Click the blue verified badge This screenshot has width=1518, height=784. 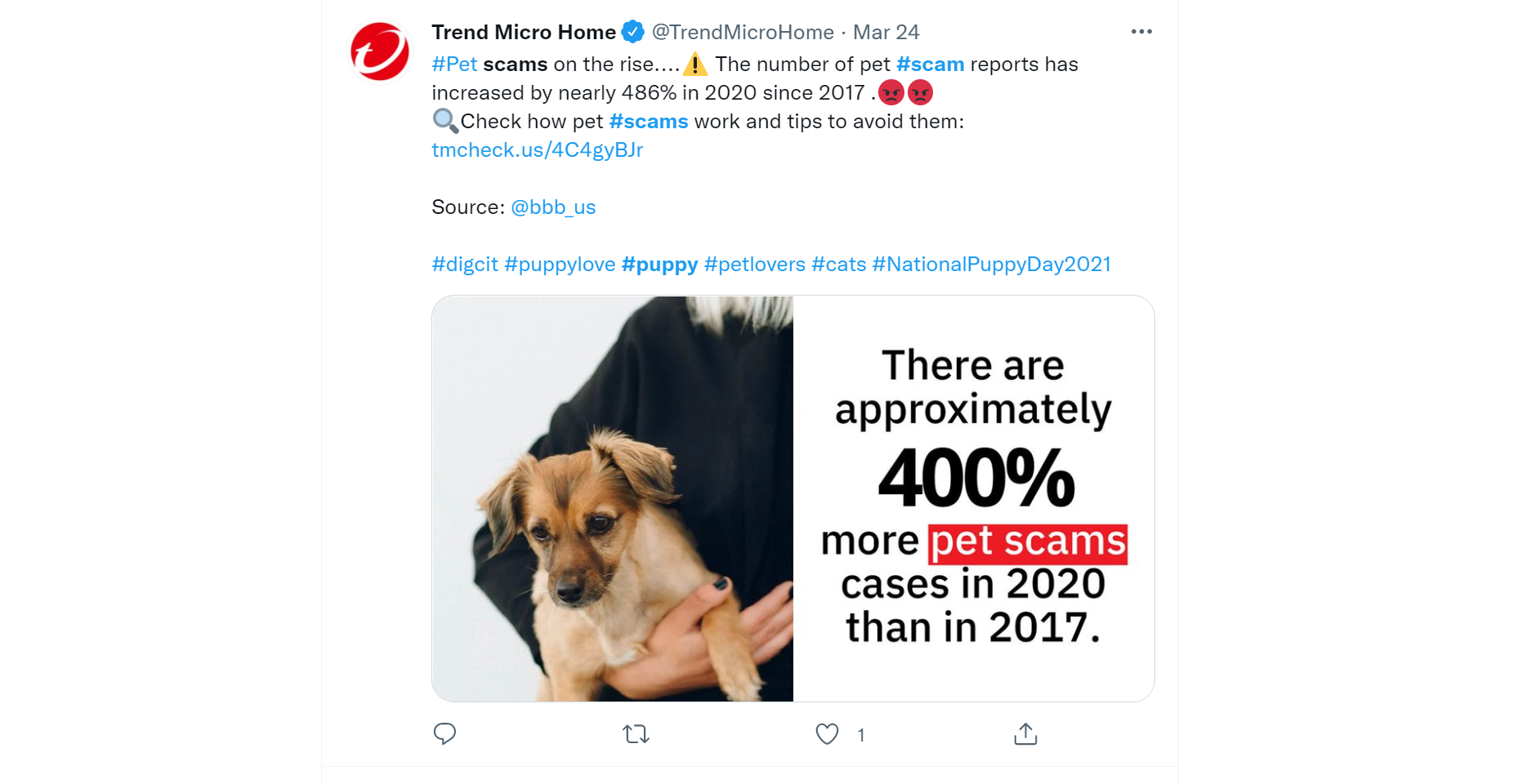632,32
